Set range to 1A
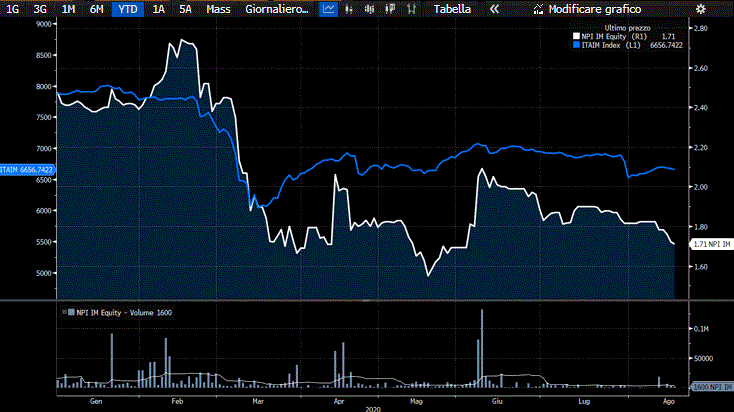 pyautogui.click(x=159, y=9)
